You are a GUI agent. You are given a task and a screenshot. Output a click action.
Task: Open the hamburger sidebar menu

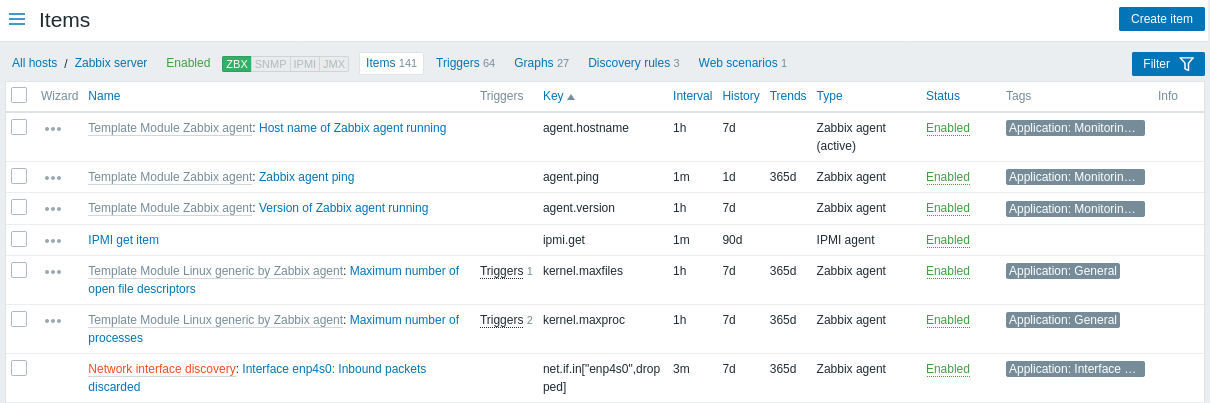tap(17, 19)
